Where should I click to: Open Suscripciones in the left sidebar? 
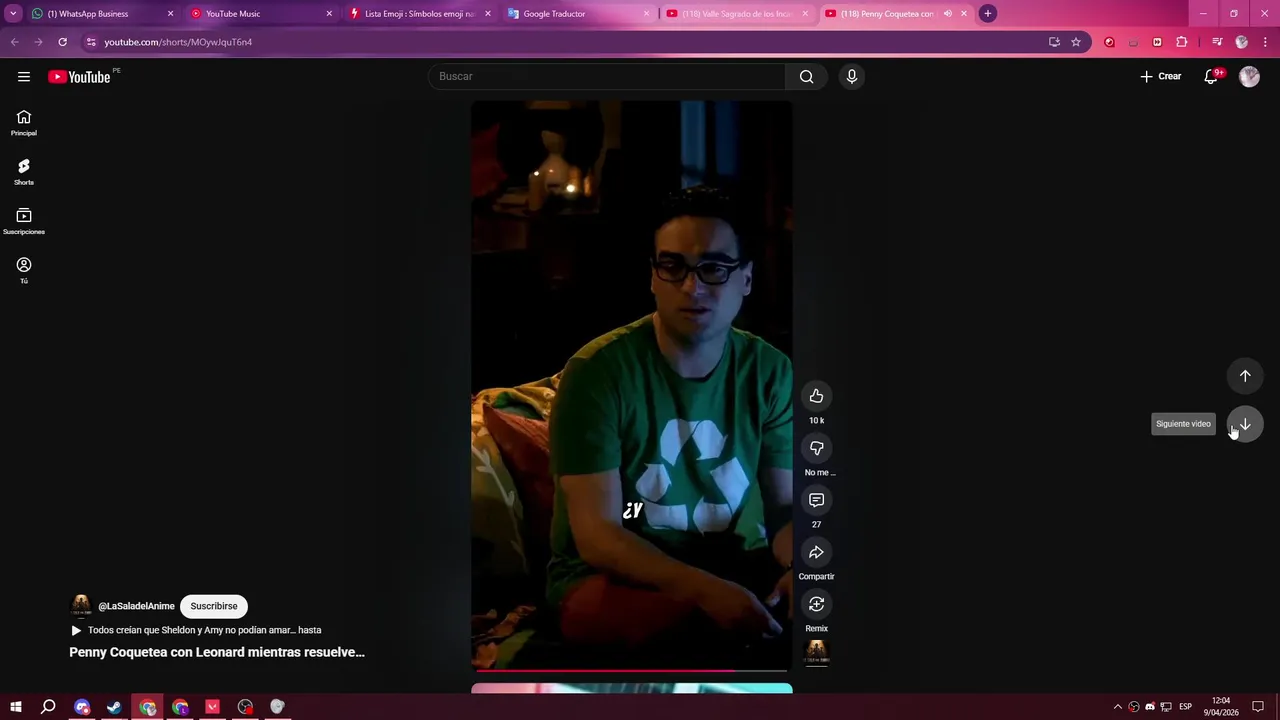click(24, 221)
